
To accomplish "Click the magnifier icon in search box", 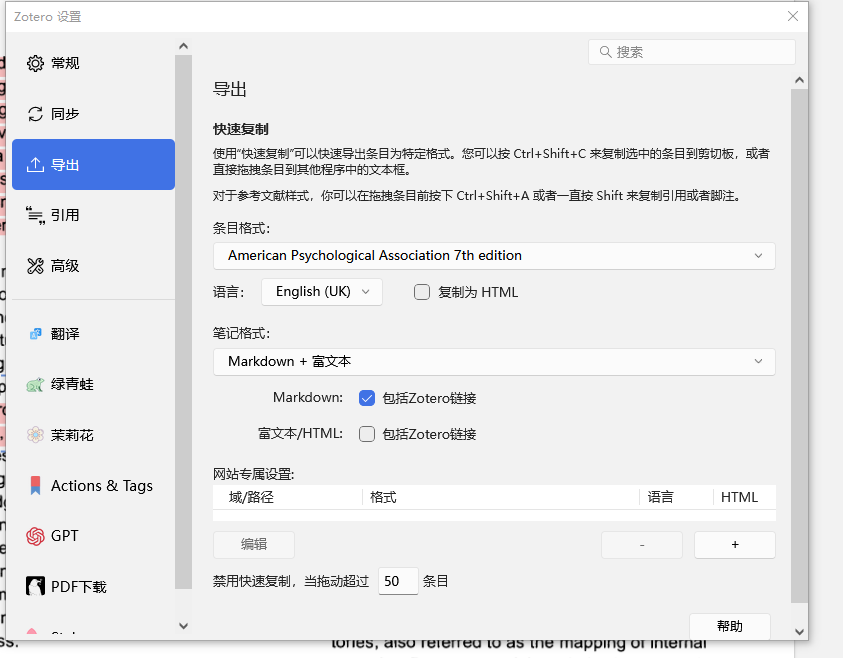I will (605, 52).
